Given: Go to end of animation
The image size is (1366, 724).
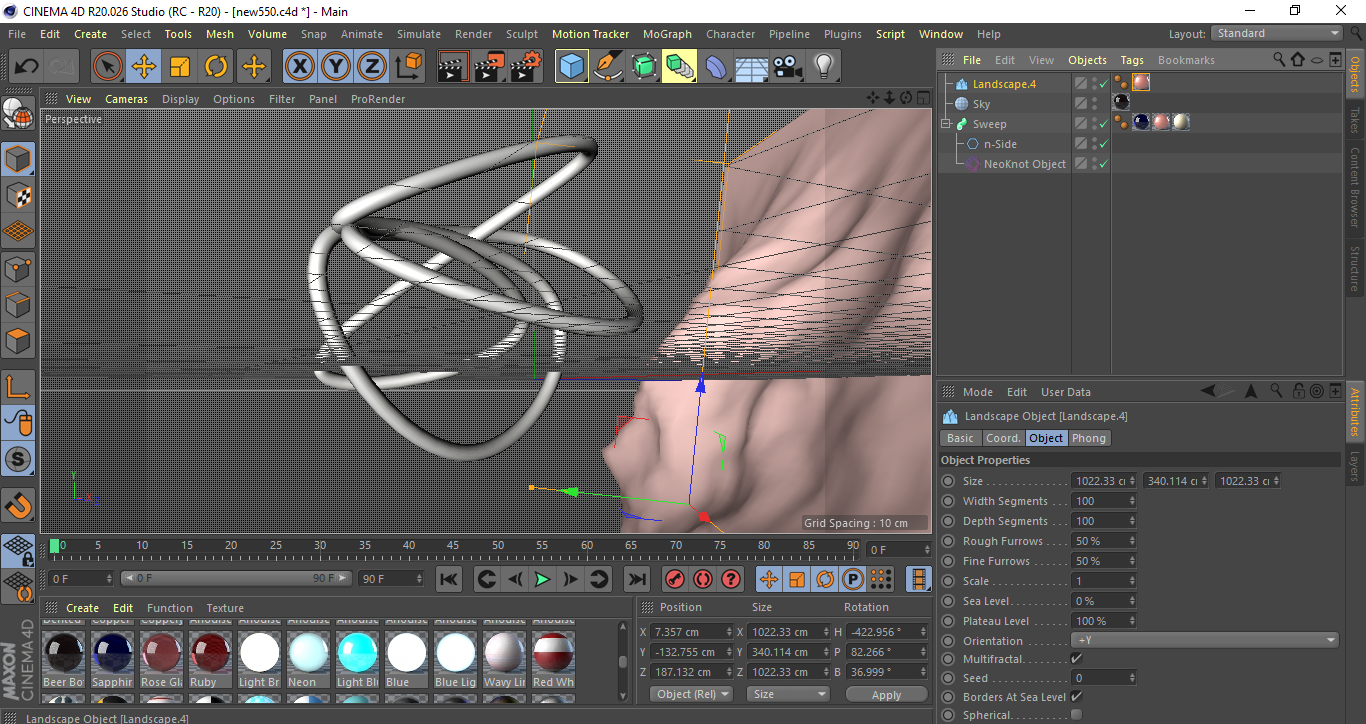Looking at the screenshot, I should click(x=636, y=579).
